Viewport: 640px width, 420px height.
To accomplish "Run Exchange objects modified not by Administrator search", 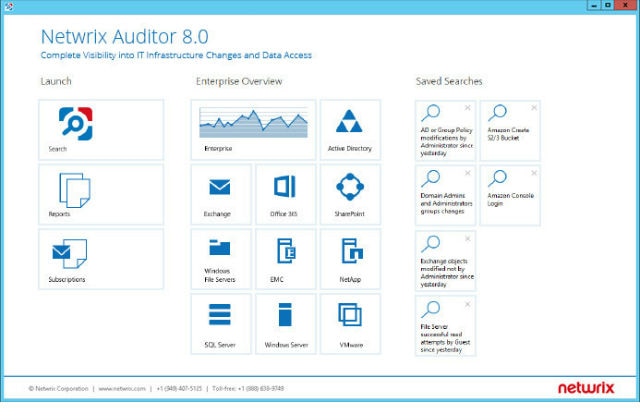I will coord(445,261).
